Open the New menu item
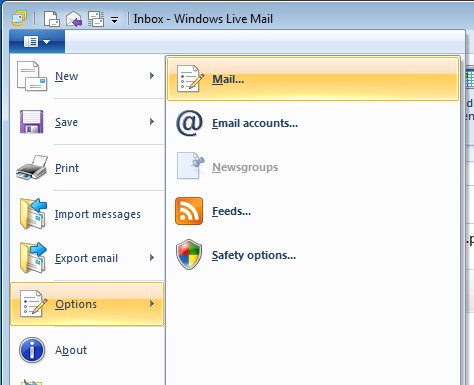Screen dimensions: 474x385 (x=87, y=76)
